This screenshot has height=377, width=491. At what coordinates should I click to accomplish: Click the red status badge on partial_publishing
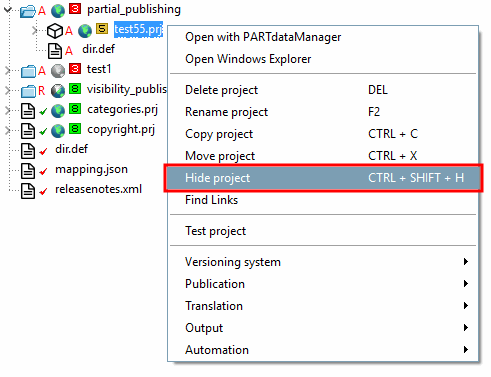coord(75,9)
